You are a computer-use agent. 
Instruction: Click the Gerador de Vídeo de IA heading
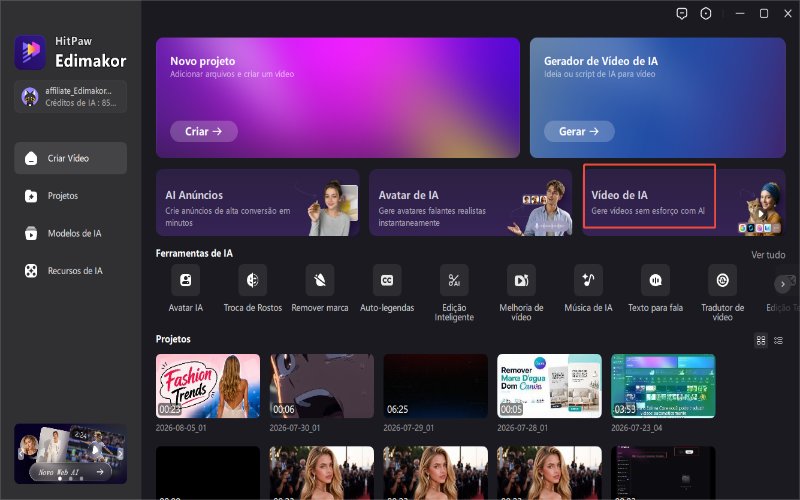click(x=601, y=61)
